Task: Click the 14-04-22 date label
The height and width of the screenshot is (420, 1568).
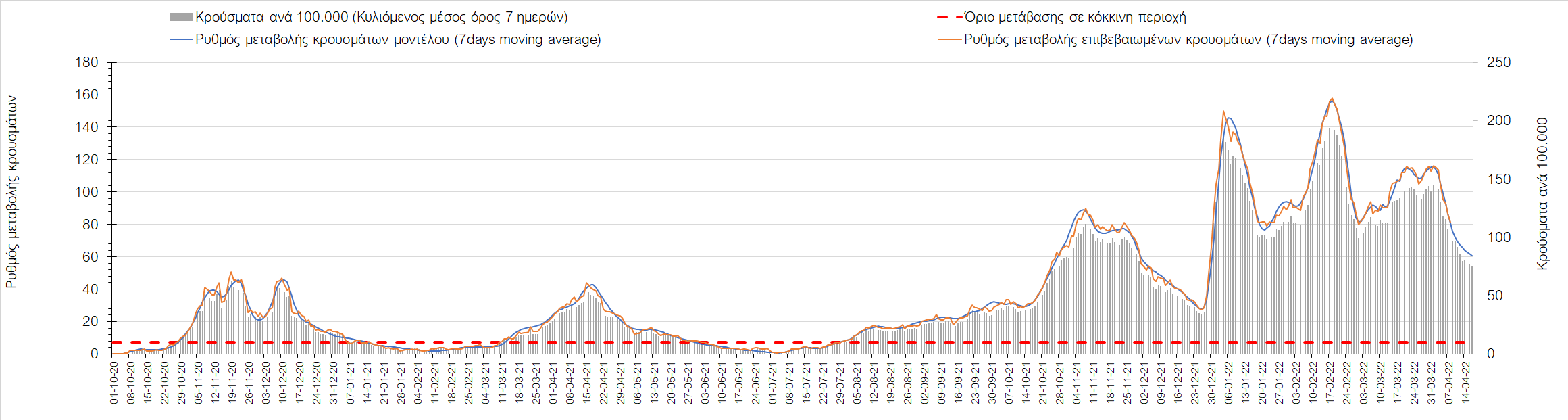Action: (1465, 383)
